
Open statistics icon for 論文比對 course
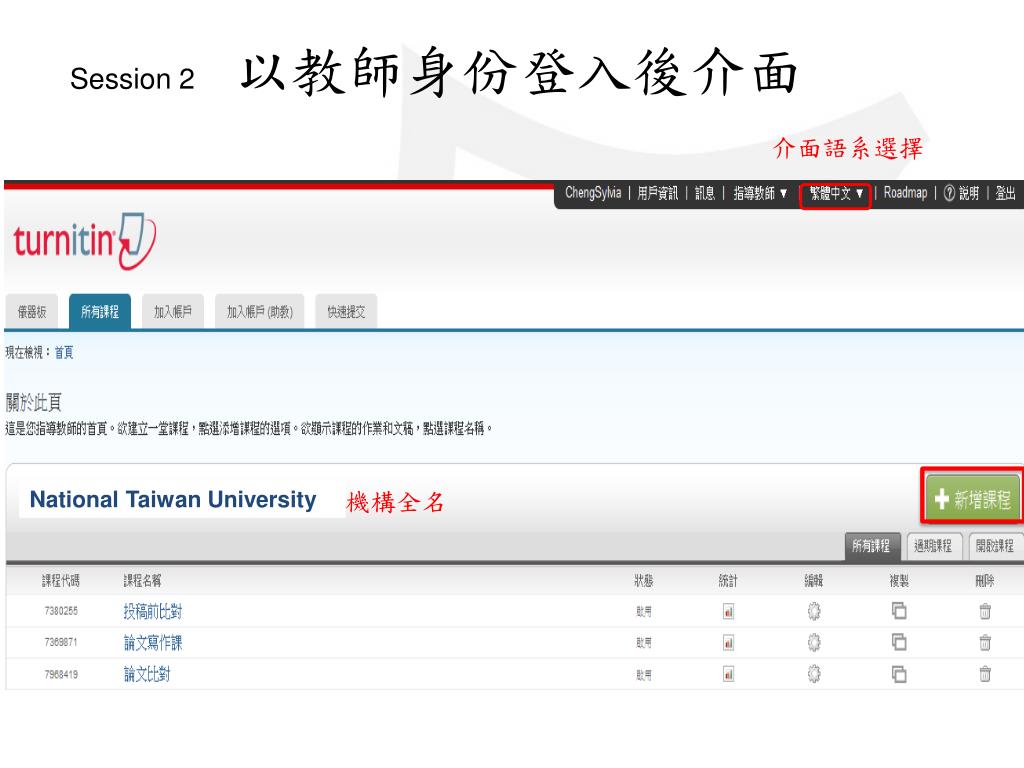point(728,674)
